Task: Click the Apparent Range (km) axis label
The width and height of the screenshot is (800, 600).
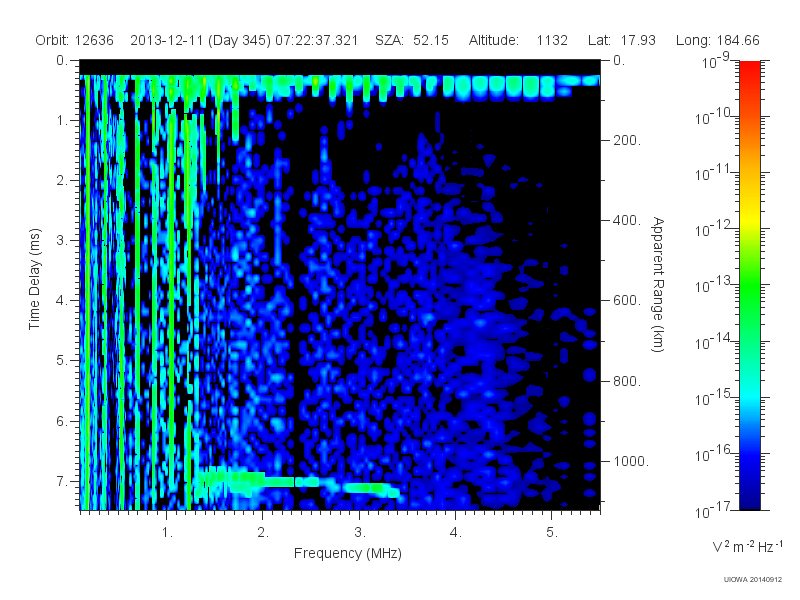Action: 658,285
